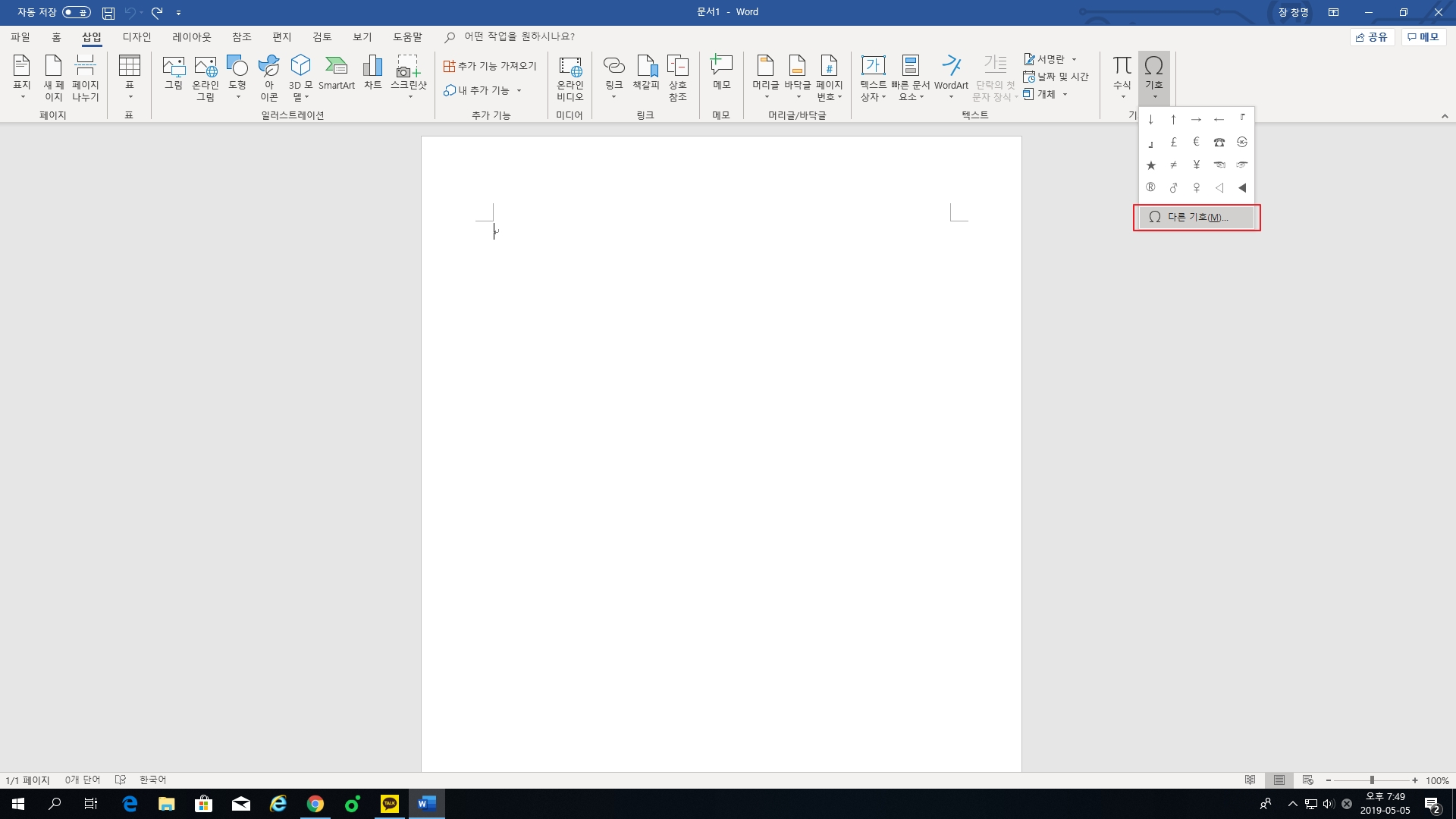The width and height of the screenshot is (1456, 819).
Task: Open the 서명란 dropdown arrow
Action: (x=1074, y=59)
